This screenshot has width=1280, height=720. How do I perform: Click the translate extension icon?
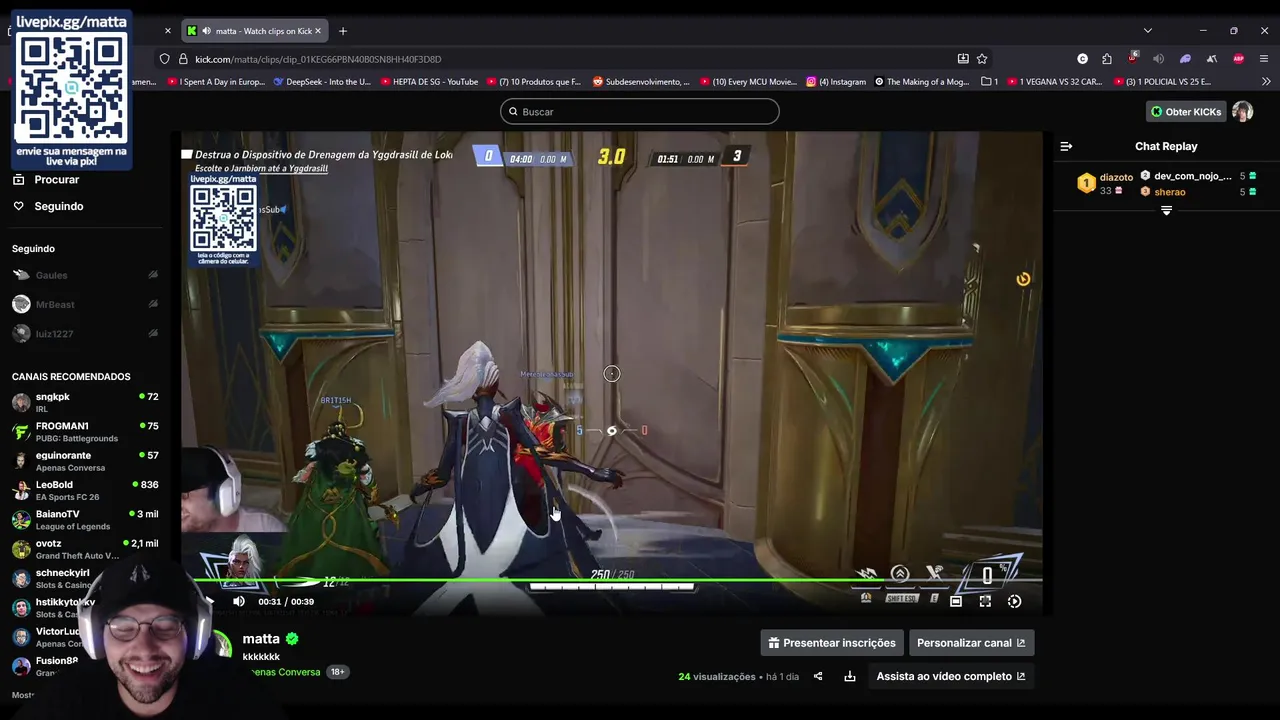[1211, 59]
